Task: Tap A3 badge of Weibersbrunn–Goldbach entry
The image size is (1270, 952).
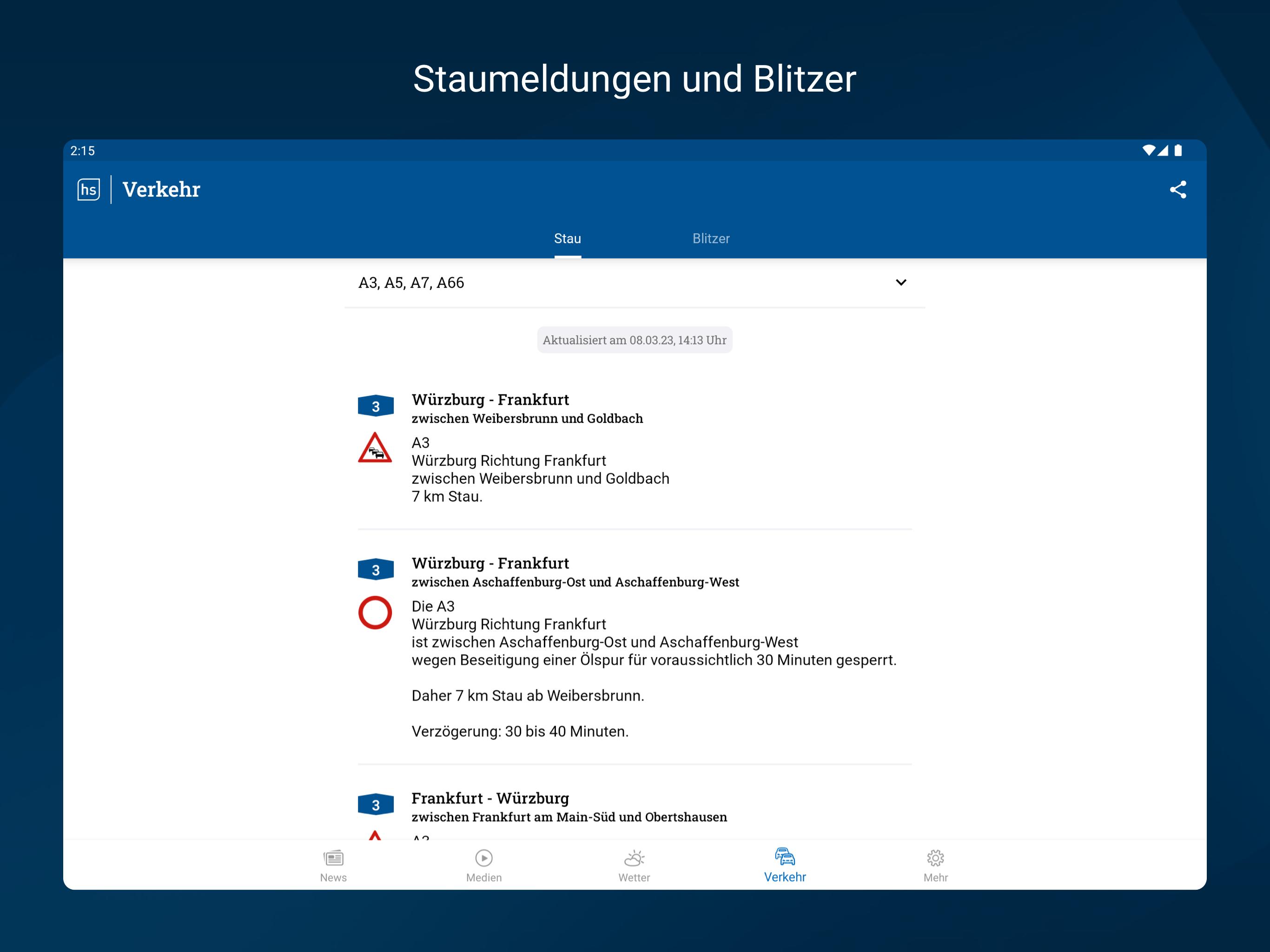Action: tap(376, 406)
